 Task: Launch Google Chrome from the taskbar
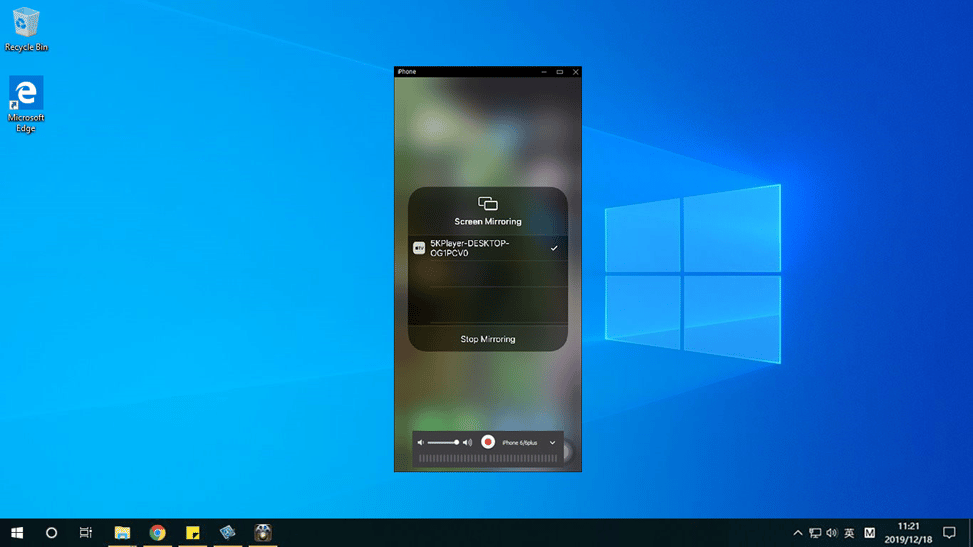(157, 533)
